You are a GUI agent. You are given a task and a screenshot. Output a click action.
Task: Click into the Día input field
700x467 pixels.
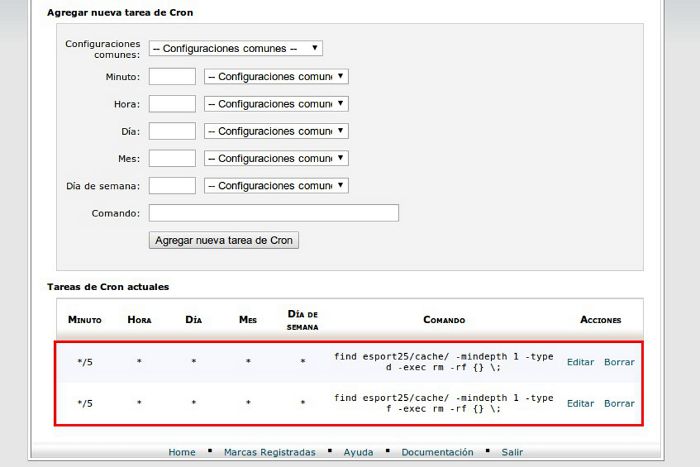[172, 131]
